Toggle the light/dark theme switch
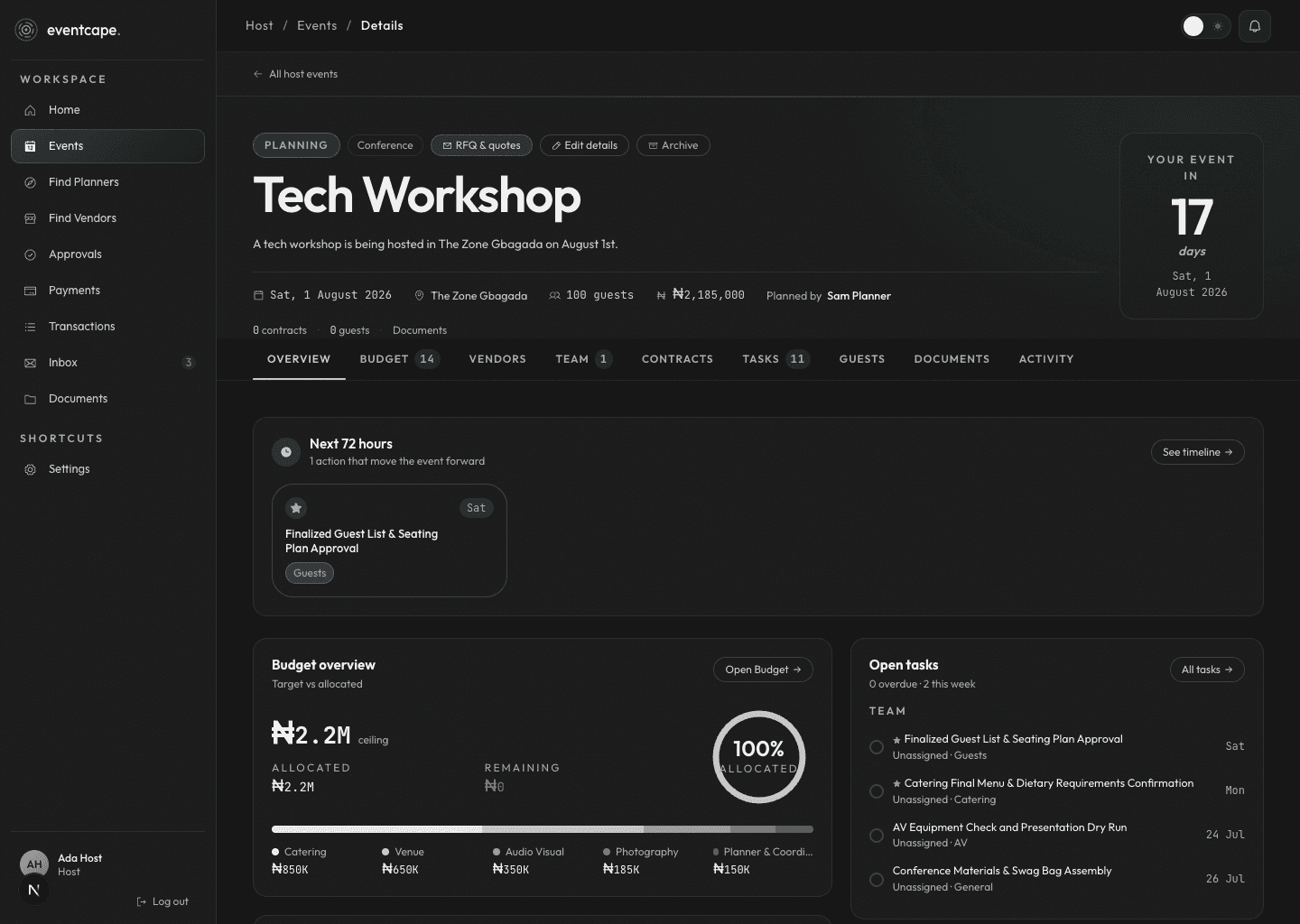The image size is (1300, 924). click(1205, 26)
